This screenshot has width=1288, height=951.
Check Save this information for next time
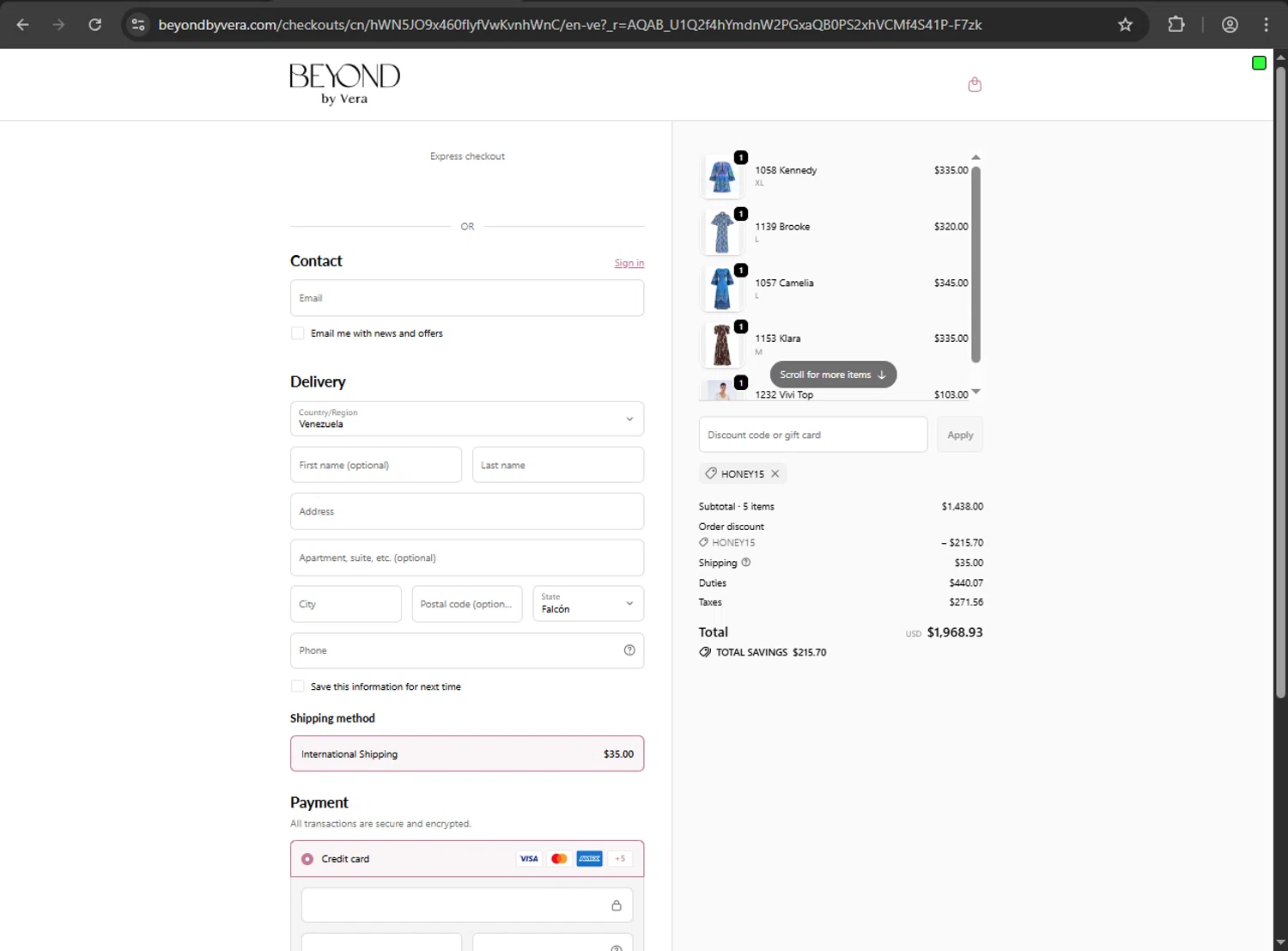[x=298, y=686]
